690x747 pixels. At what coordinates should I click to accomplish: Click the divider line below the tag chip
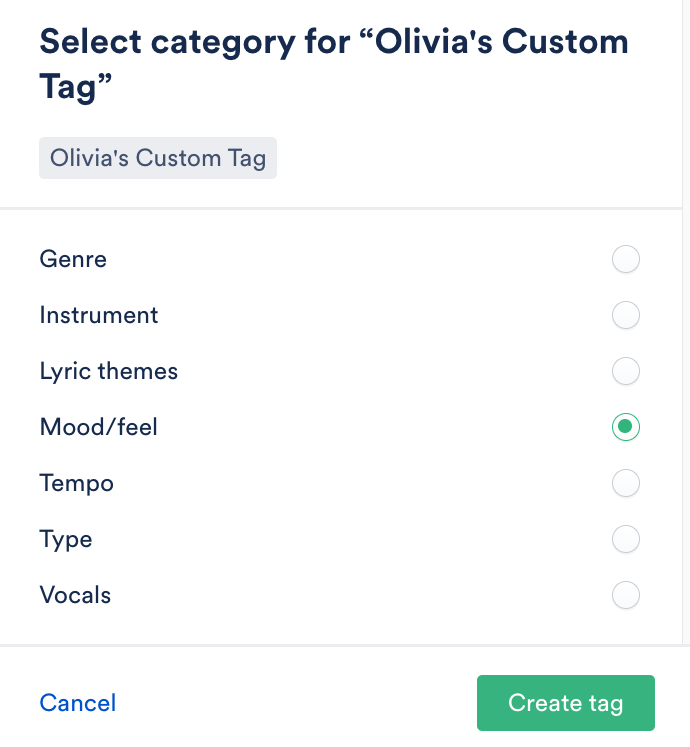coord(345,208)
